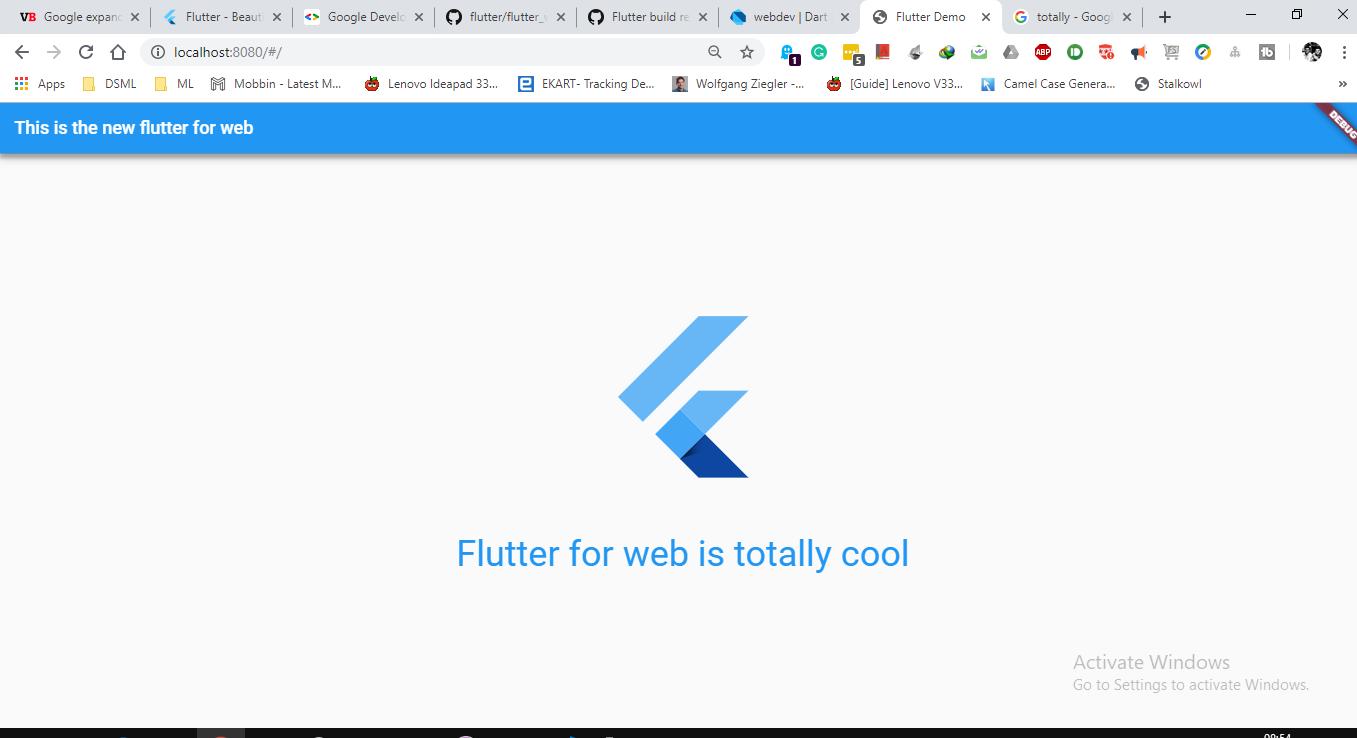Go back to the previous page

click(x=22, y=52)
